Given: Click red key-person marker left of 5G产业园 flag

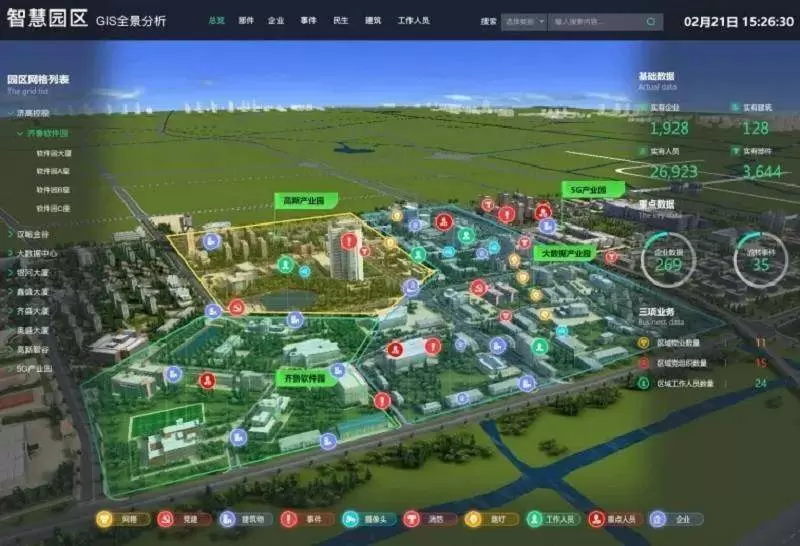Looking at the screenshot, I should click(543, 211).
